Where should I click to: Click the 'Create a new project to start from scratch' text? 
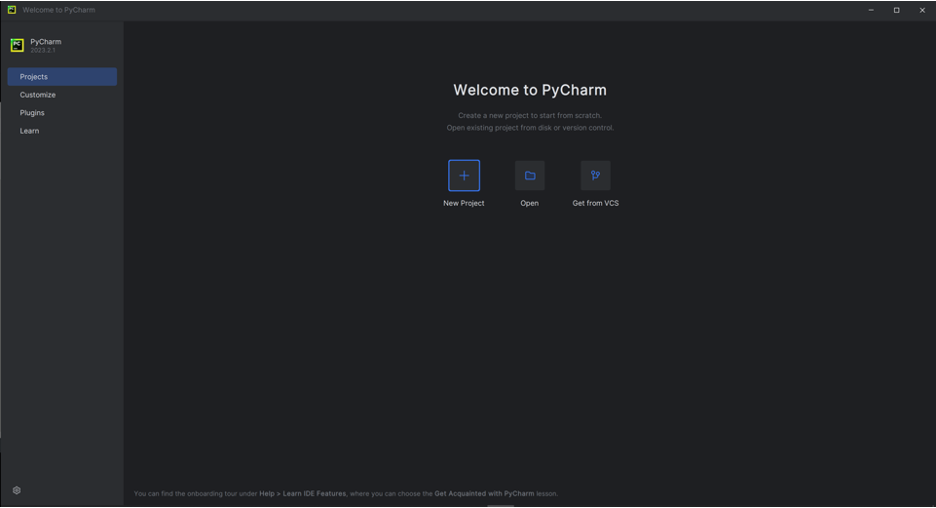(x=529, y=115)
